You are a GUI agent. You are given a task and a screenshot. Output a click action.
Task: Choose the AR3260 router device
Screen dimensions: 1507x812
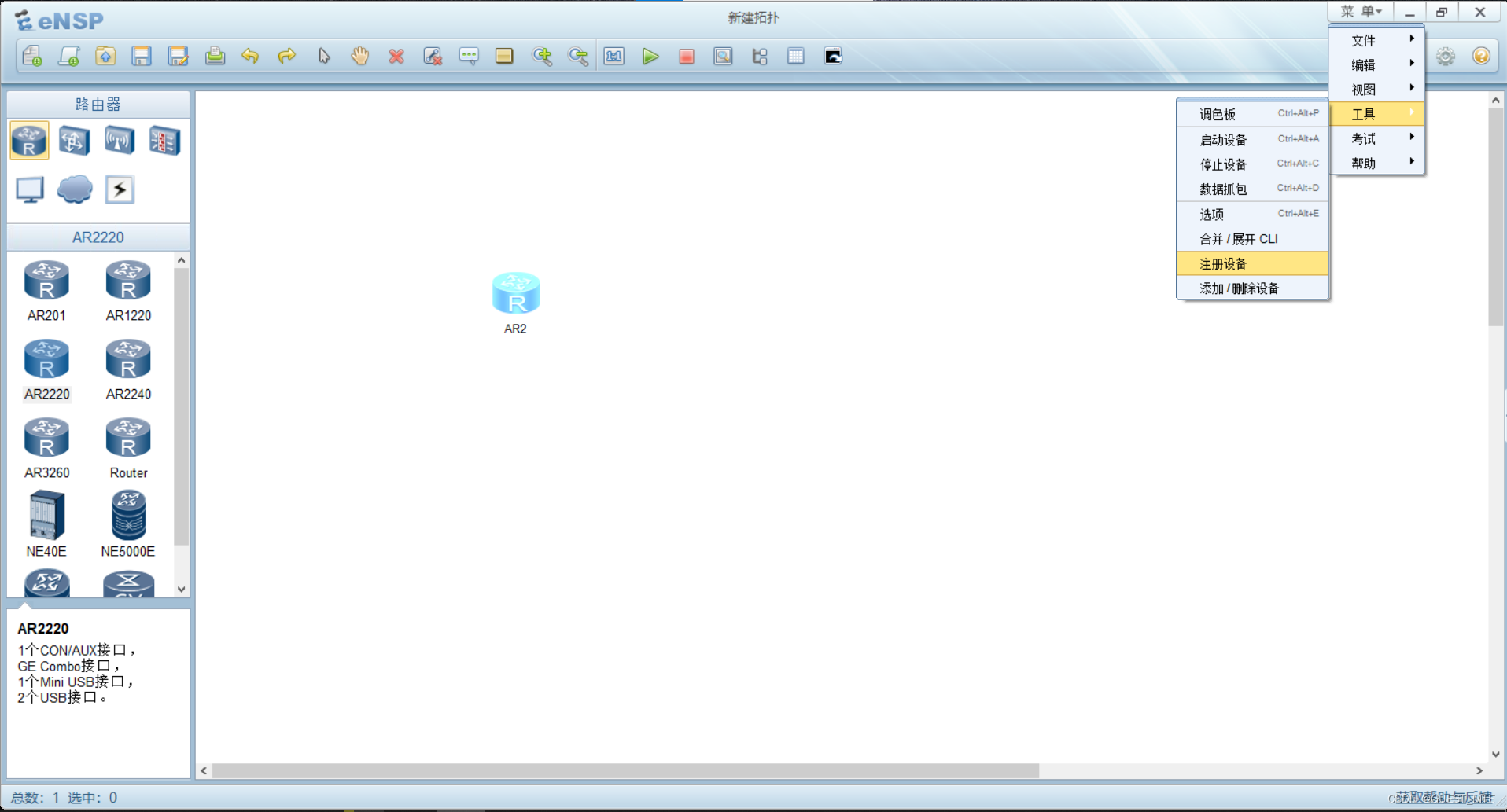[46, 449]
